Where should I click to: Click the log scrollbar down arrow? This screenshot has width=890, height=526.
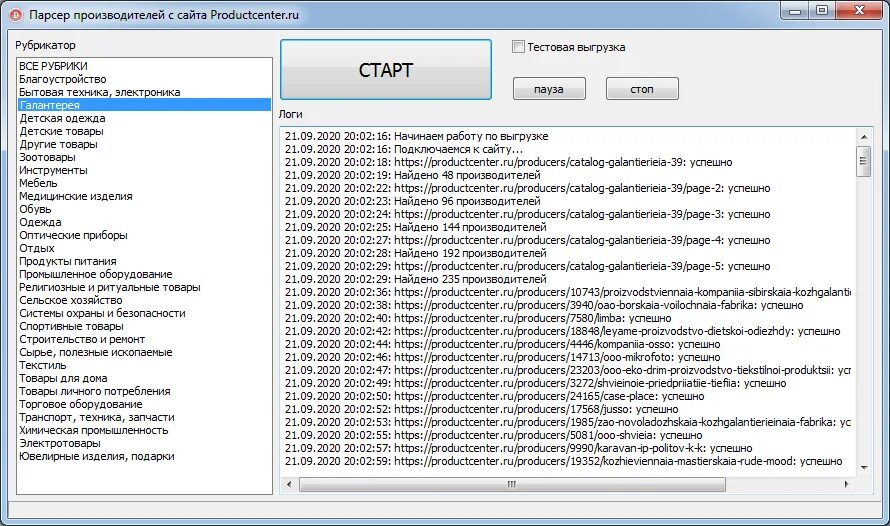(x=864, y=468)
